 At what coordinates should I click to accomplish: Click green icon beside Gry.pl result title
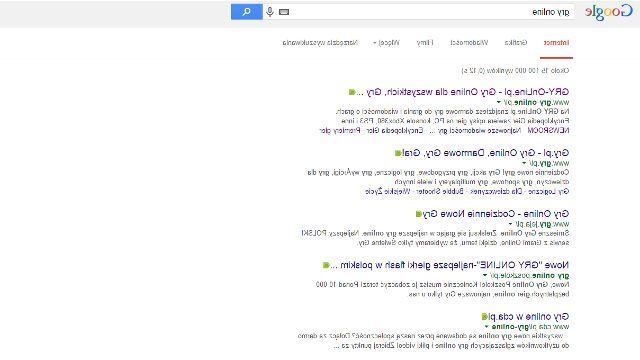(x=398, y=153)
